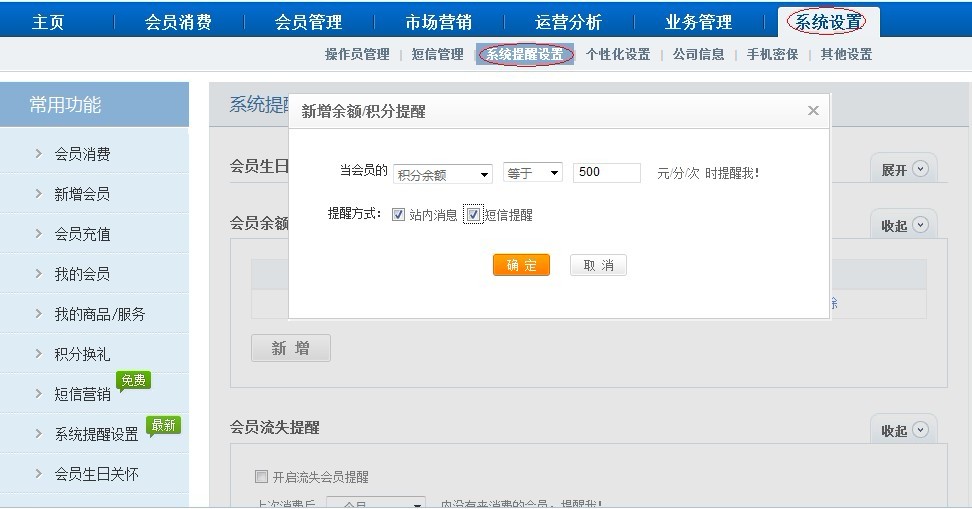
Task: Click the 免费 badge beside 短信营销
Action: [x=133, y=380]
